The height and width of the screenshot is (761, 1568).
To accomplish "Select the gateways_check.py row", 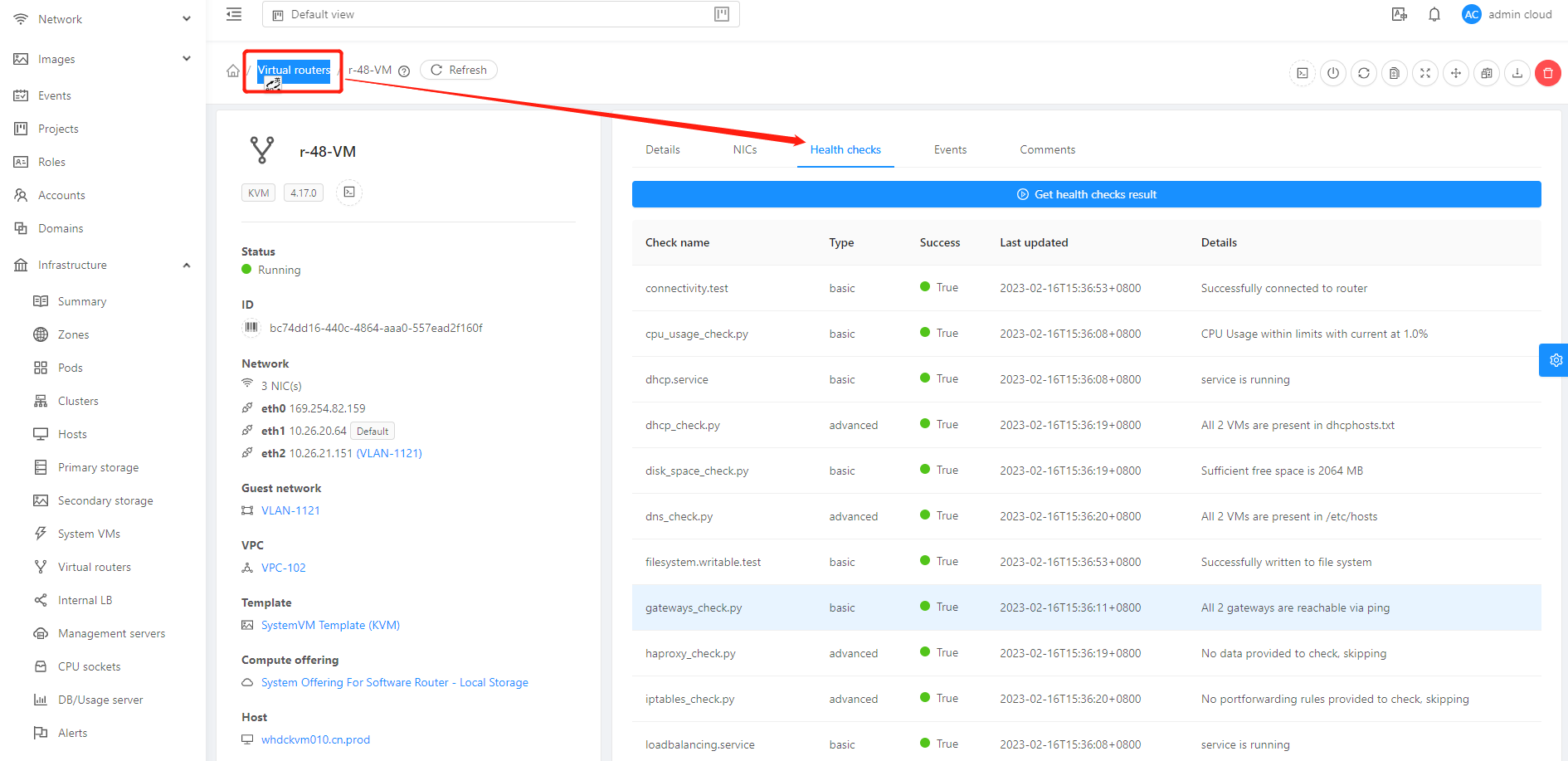I will 1086,607.
